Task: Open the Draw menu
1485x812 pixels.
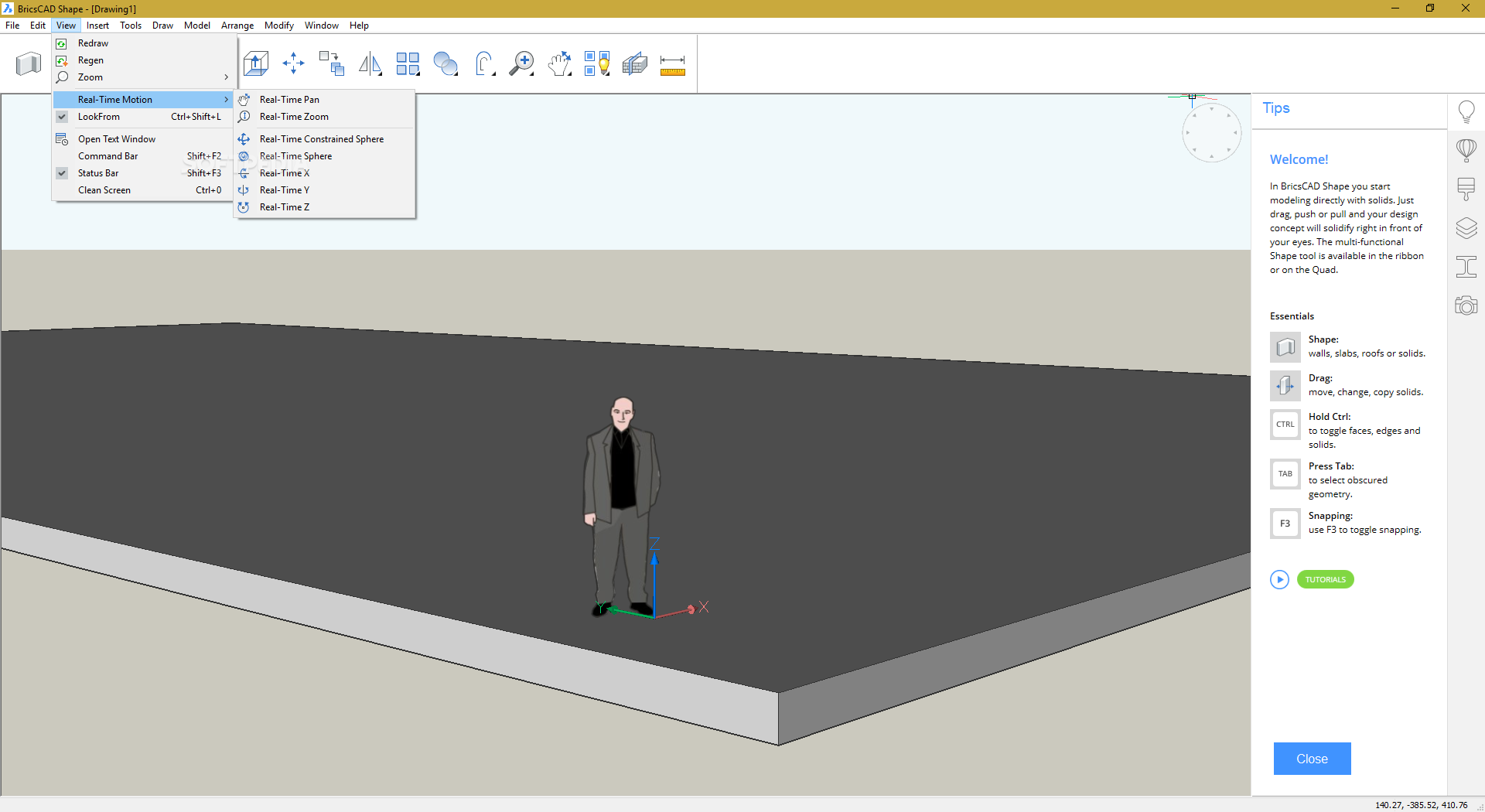Action: click(162, 26)
